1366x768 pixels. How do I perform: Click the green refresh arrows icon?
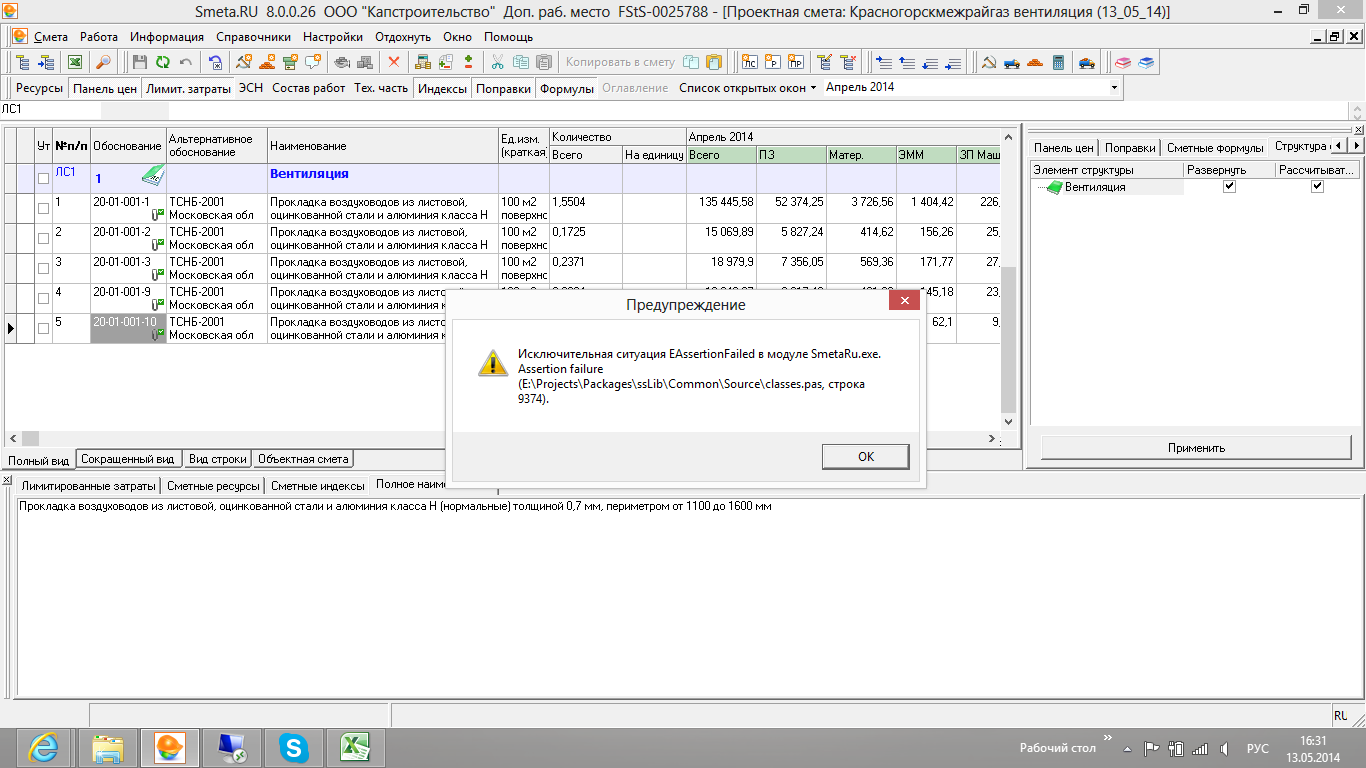[x=162, y=62]
